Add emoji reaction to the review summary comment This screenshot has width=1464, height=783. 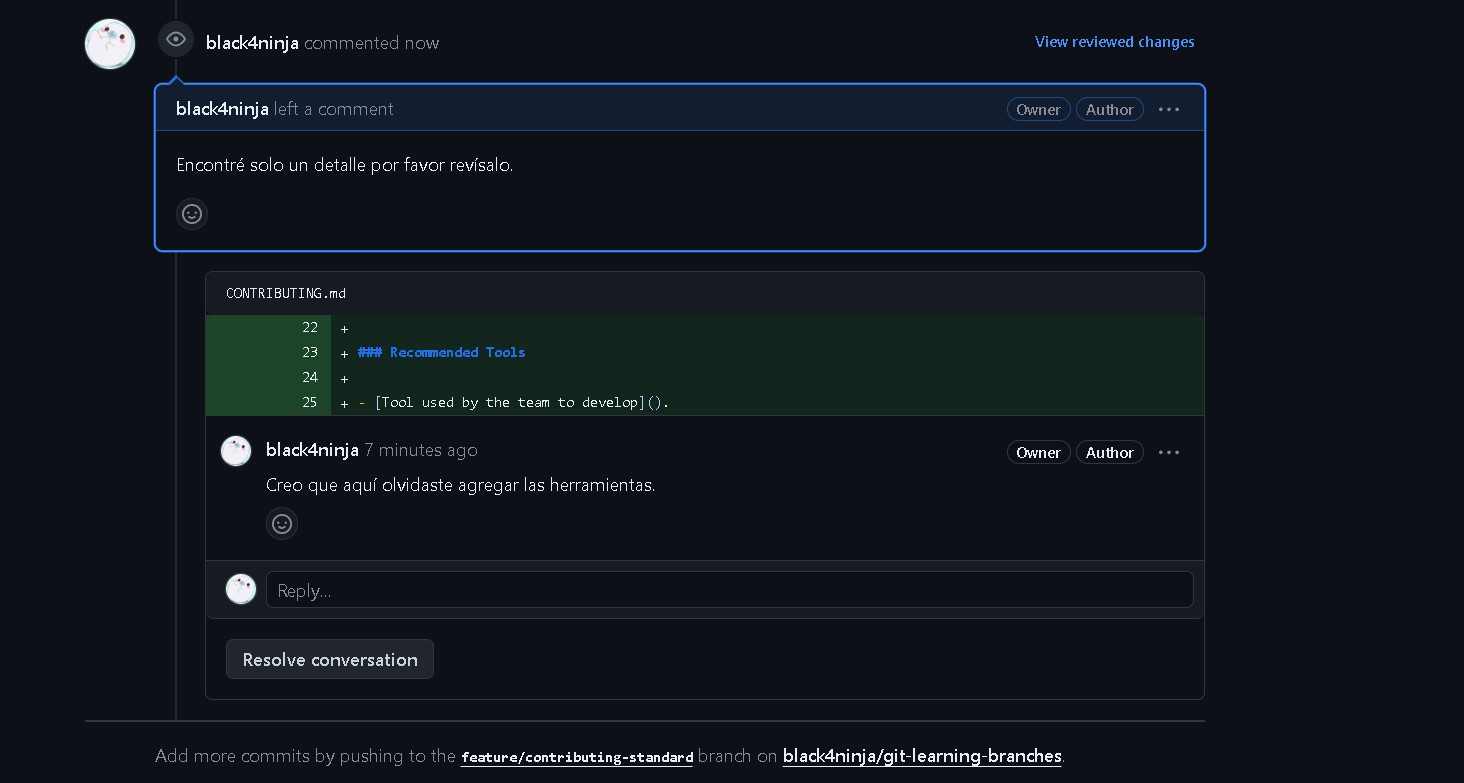pyautogui.click(x=192, y=214)
